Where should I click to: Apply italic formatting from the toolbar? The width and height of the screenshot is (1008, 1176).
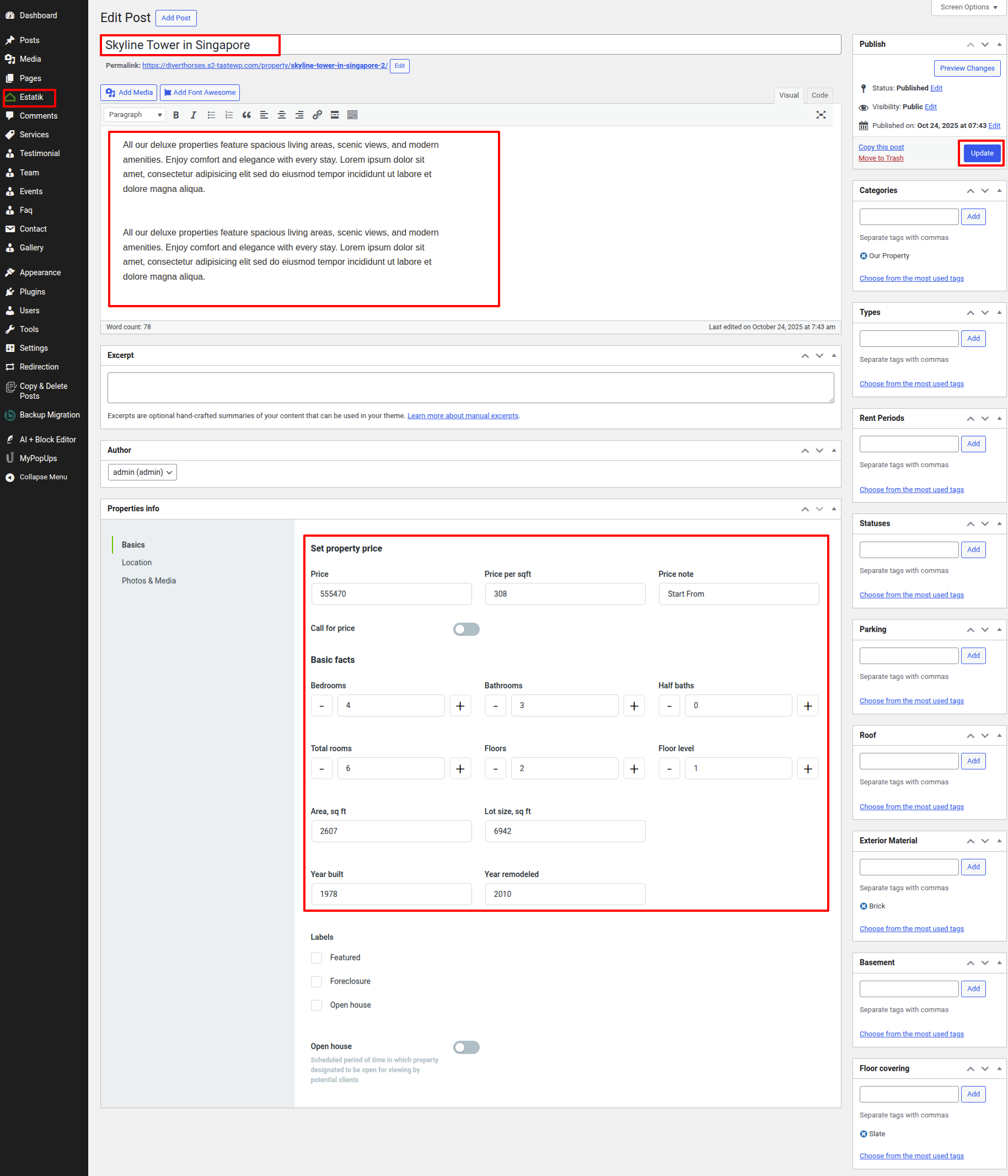(194, 115)
